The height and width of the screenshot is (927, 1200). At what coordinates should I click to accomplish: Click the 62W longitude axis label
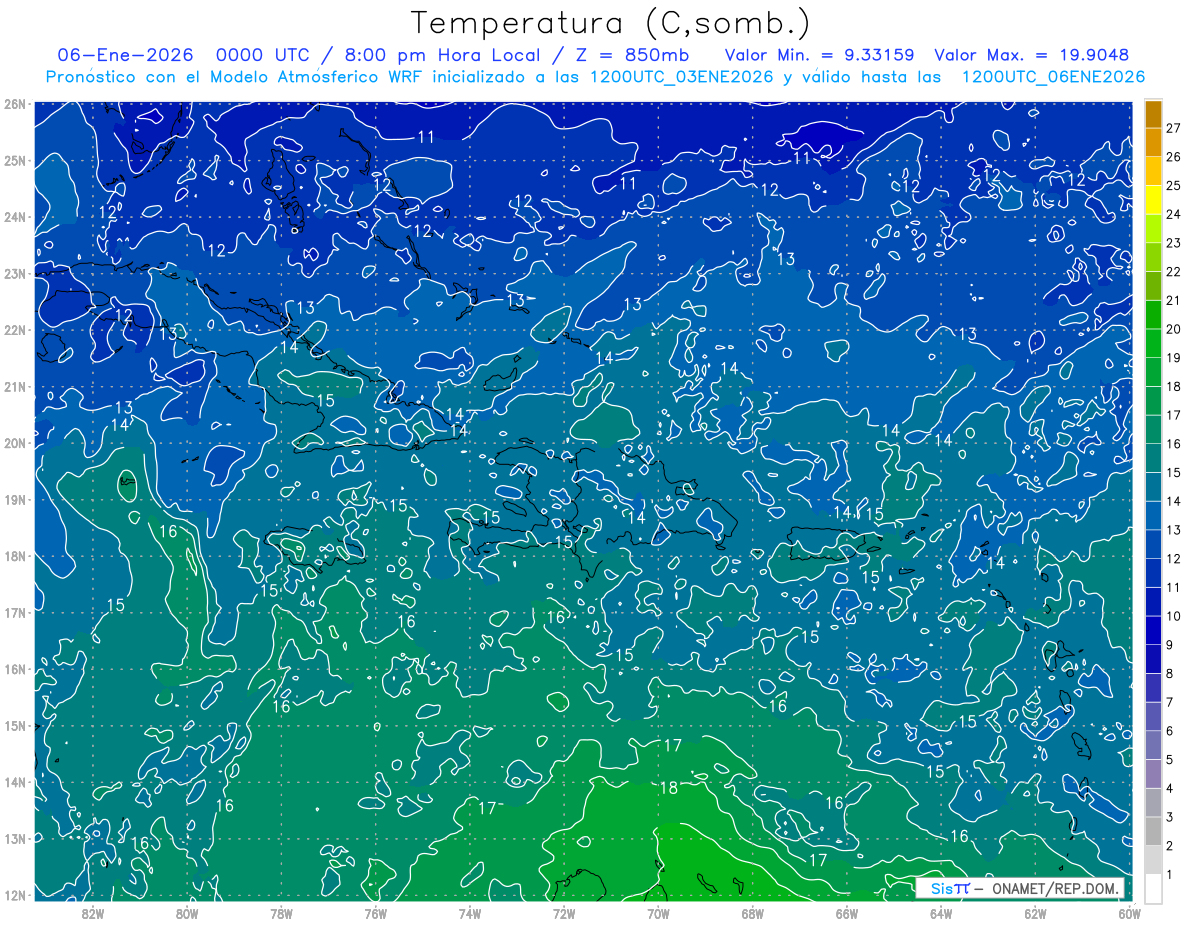pyautogui.click(x=1035, y=912)
